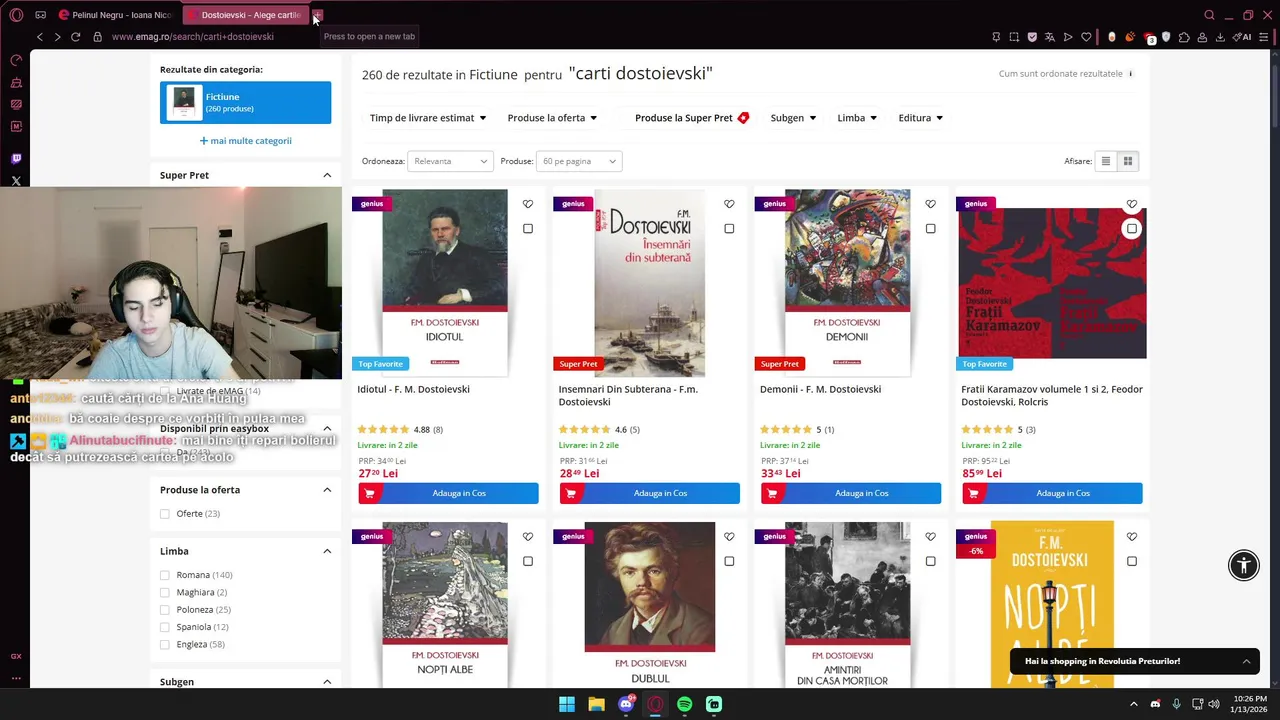
Task: Open the Limba filter dropdown
Action: point(857,118)
